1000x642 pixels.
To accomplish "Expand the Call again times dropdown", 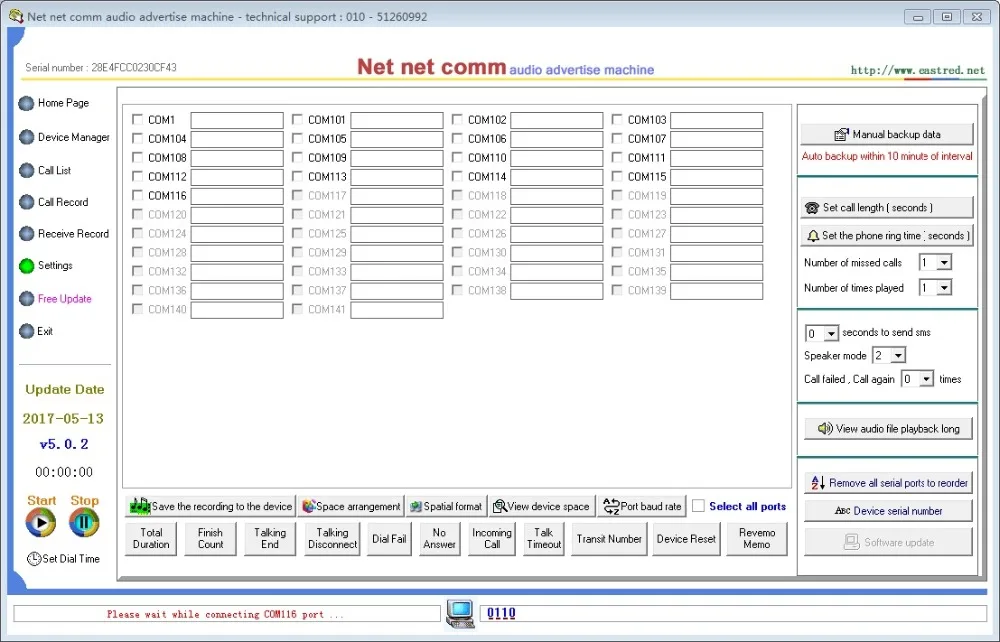I will 926,379.
